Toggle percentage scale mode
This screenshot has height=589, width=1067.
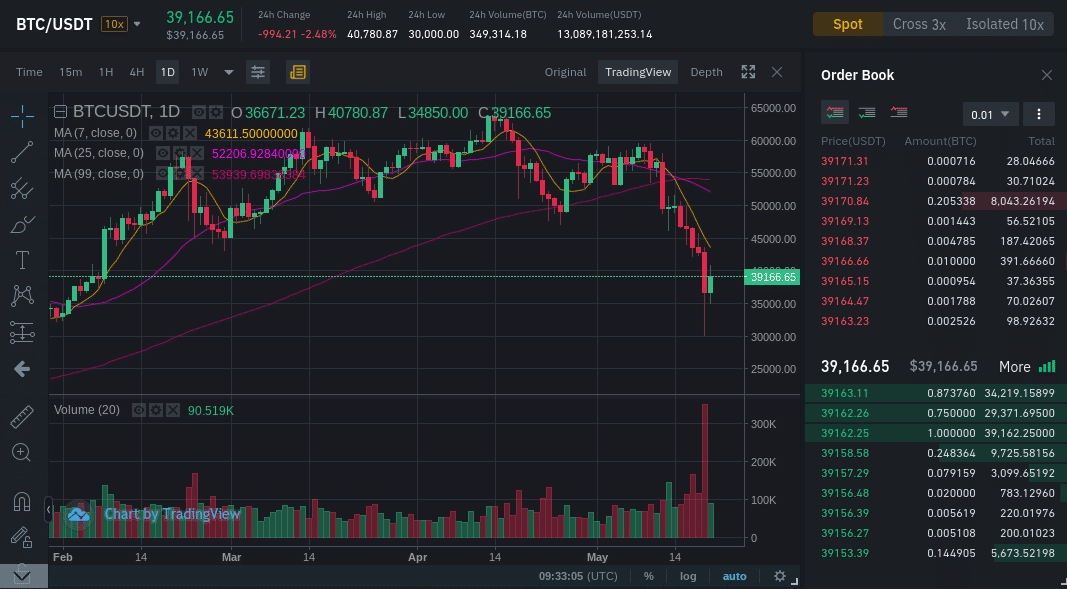click(649, 576)
